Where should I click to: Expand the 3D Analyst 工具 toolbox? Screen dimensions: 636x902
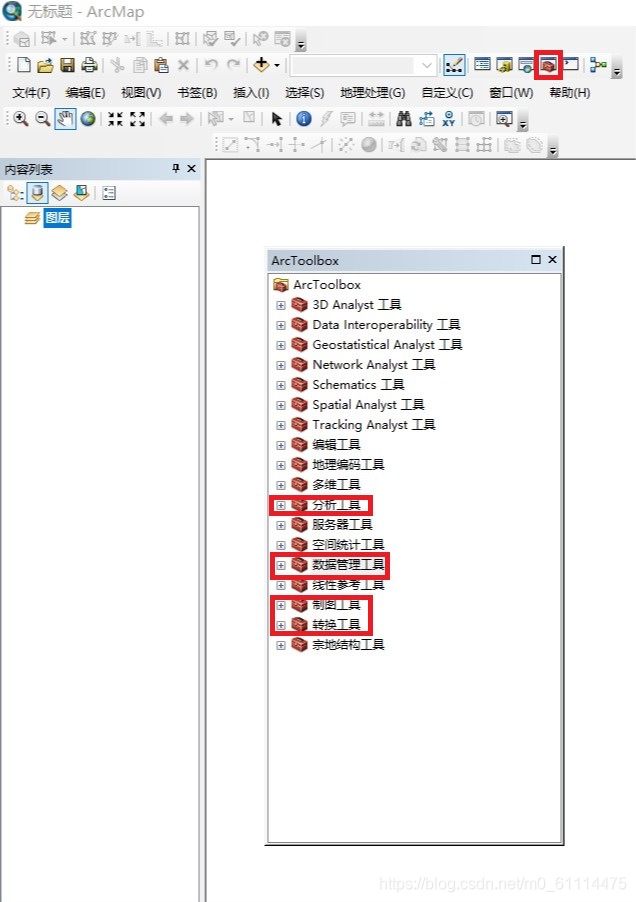[x=281, y=305]
